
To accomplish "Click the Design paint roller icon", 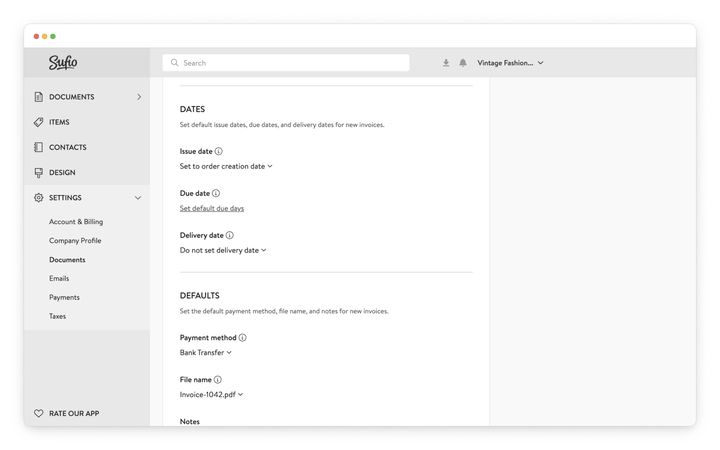I will coord(39,173).
